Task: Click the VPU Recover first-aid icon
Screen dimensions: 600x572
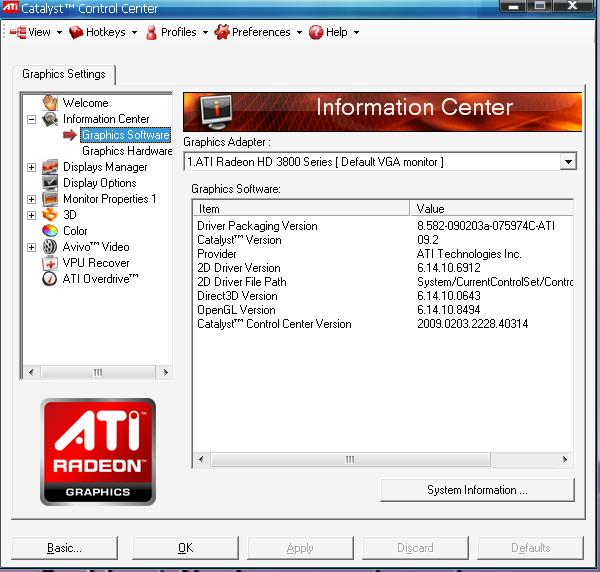Action: (x=50, y=263)
